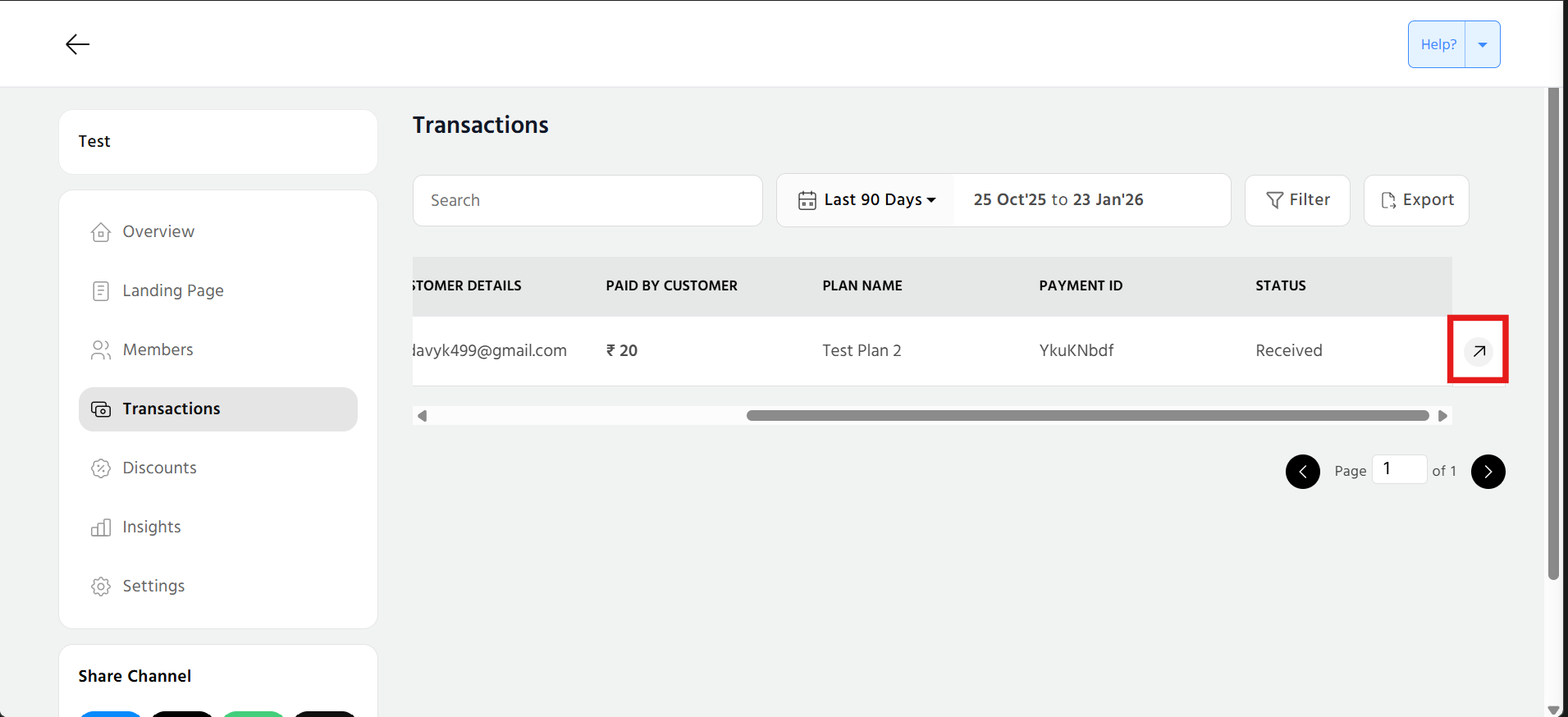Image resolution: width=1568 pixels, height=717 pixels.
Task: Click the back arrow icon
Action: [x=77, y=44]
